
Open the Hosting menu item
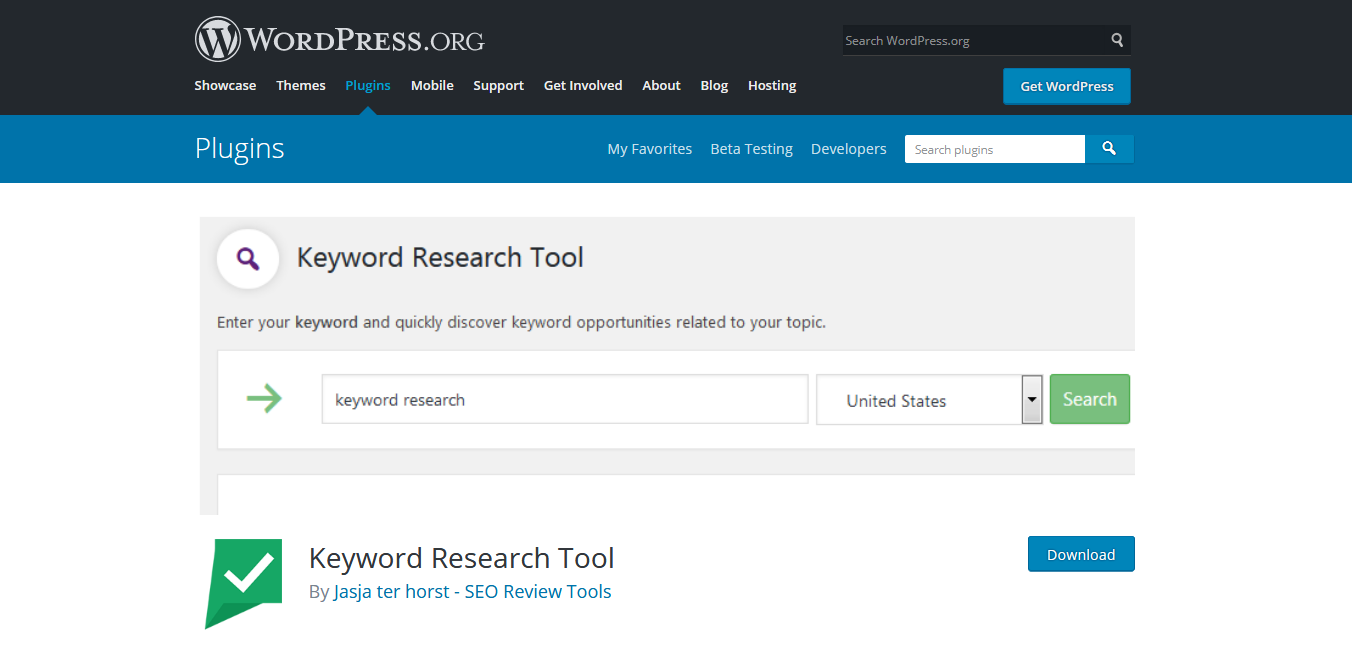(x=771, y=85)
